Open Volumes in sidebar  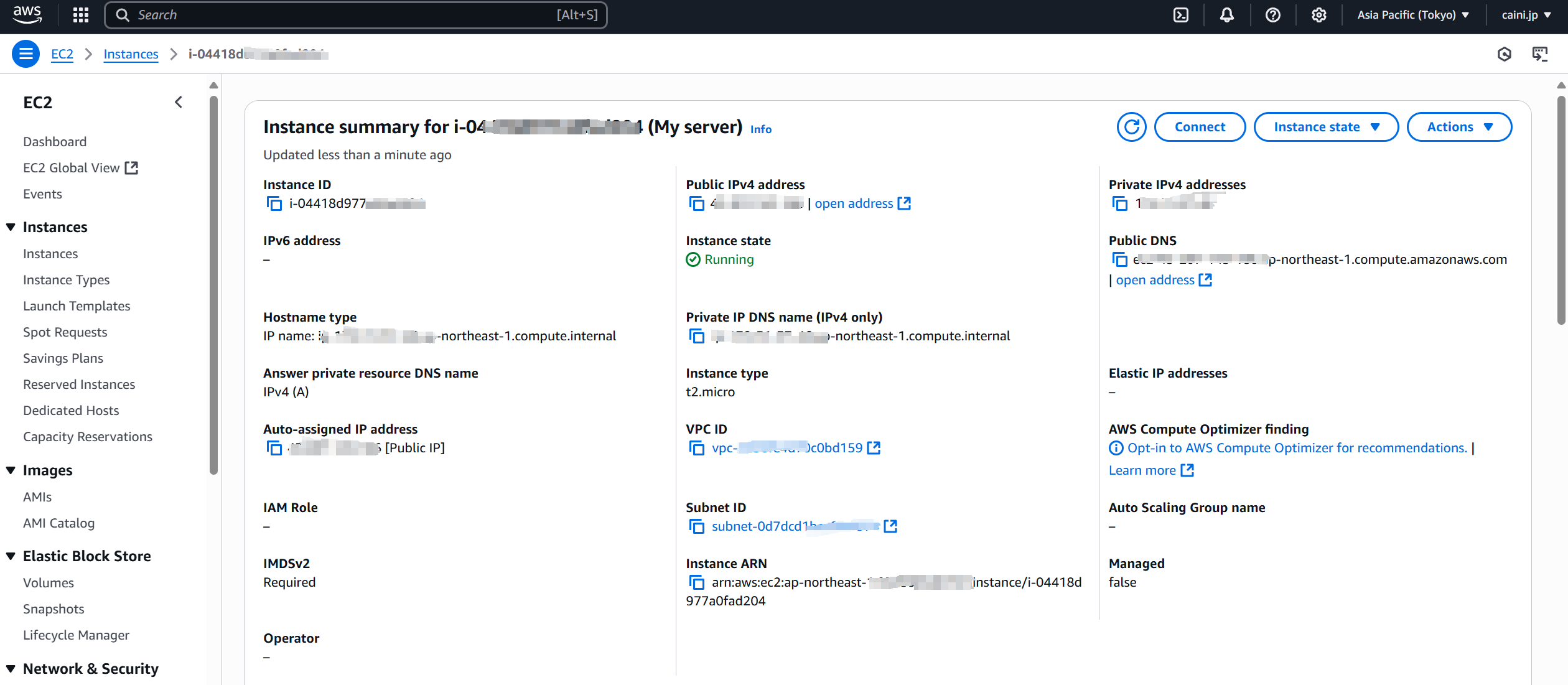click(49, 583)
